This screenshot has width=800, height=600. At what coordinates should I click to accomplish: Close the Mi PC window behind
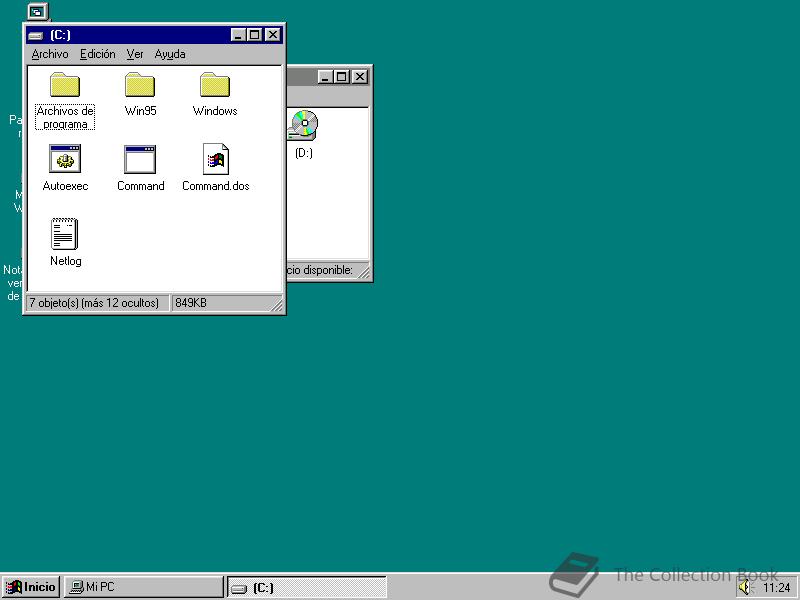[x=360, y=77]
